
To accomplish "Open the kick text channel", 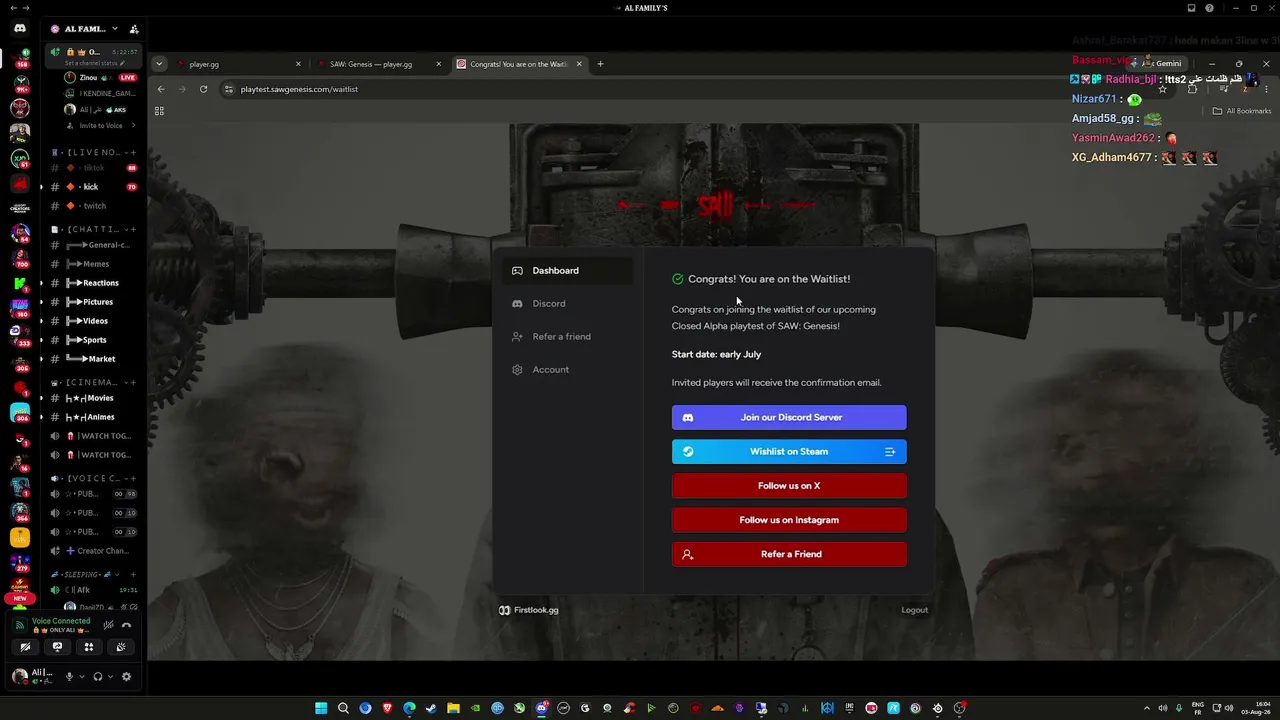I will coord(93,187).
